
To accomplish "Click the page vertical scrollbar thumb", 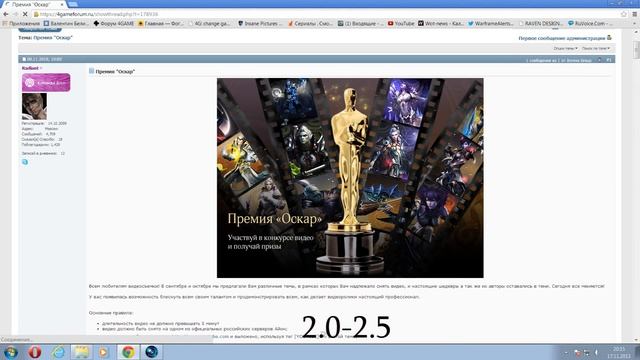I will [636, 49].
